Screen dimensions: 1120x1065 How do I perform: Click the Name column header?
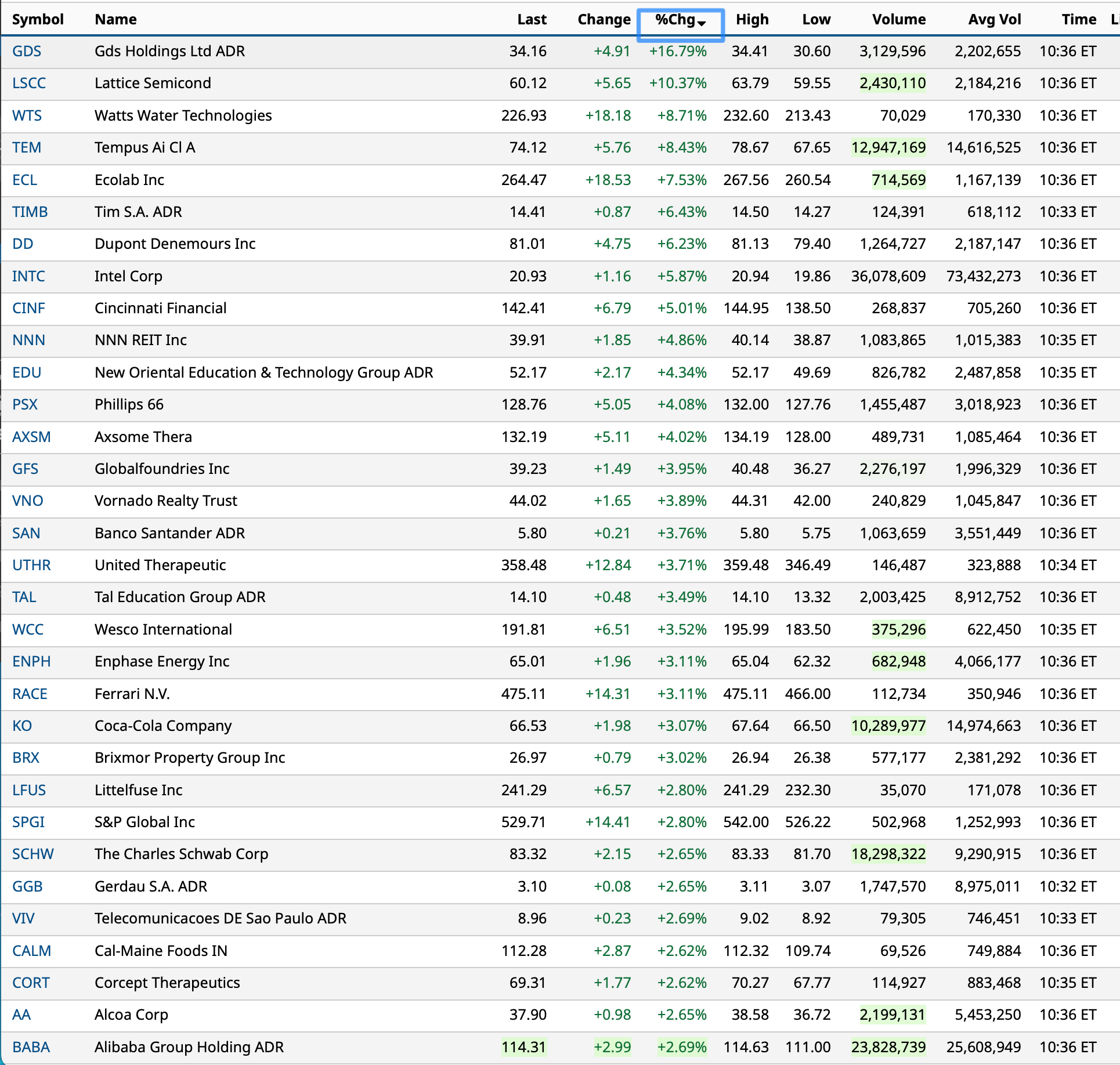pos(115,19)
